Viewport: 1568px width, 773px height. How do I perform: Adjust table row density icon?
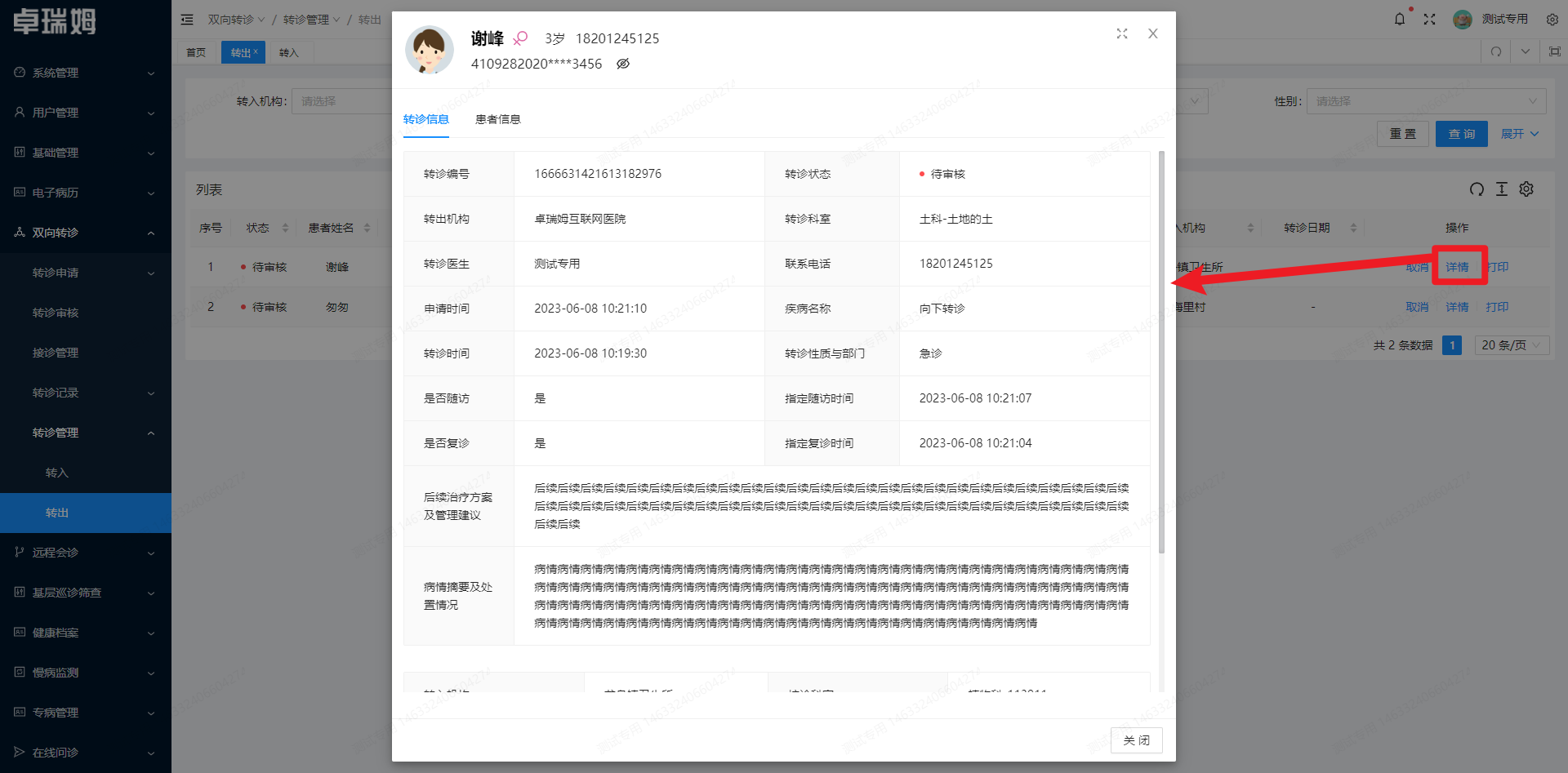click(1501, 189)
